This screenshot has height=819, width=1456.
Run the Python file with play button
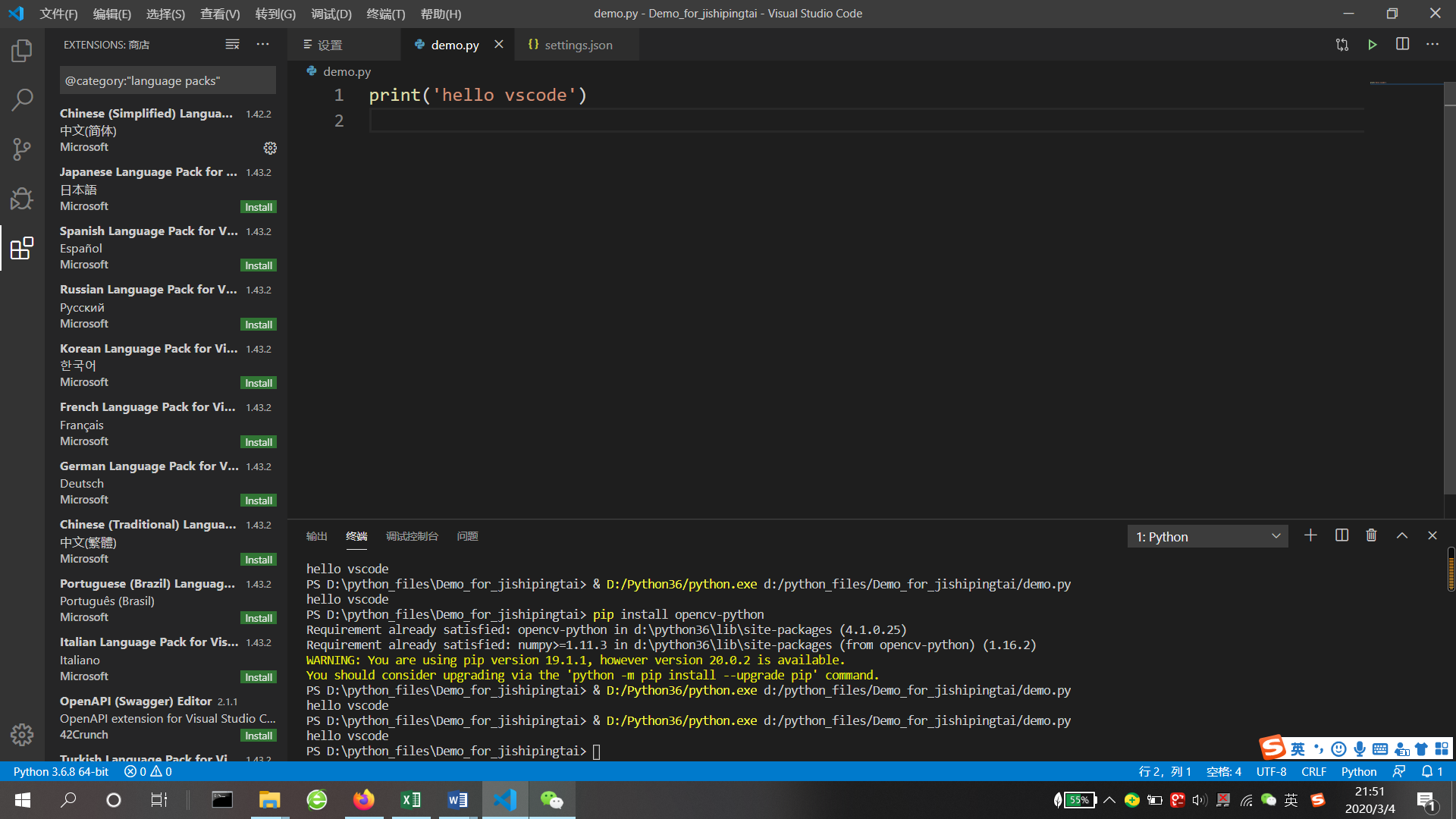(x=1372, y=45)
